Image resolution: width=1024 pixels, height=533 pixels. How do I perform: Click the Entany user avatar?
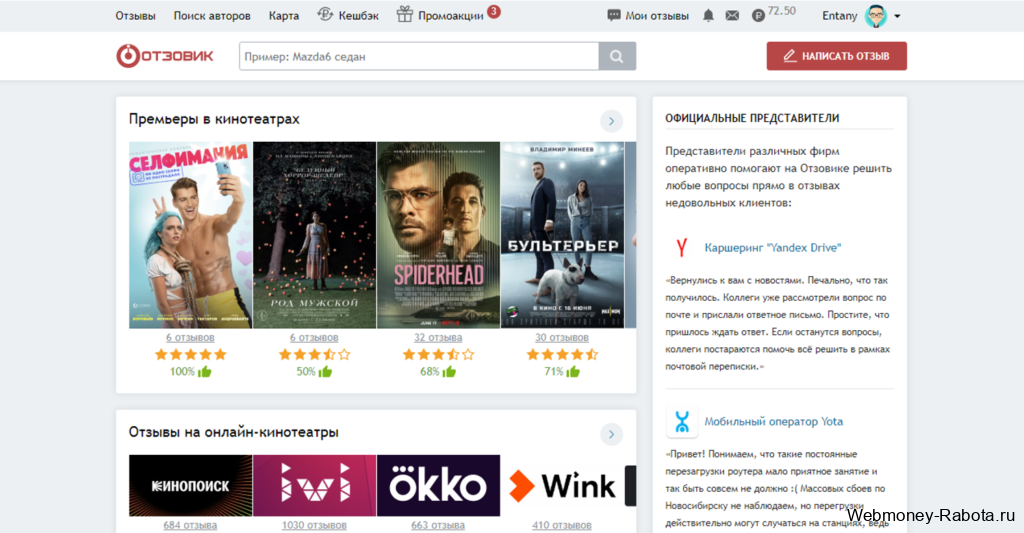tap(876, 16)
